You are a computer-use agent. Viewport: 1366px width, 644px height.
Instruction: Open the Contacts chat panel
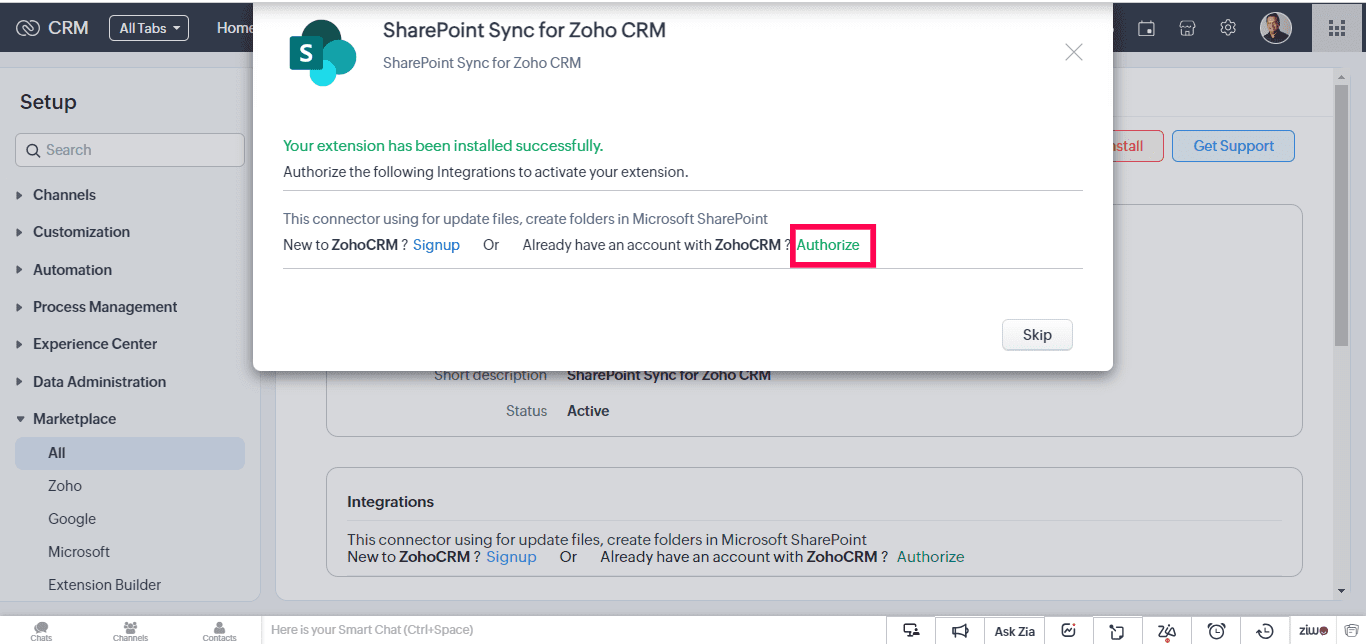tap(219, 631)
